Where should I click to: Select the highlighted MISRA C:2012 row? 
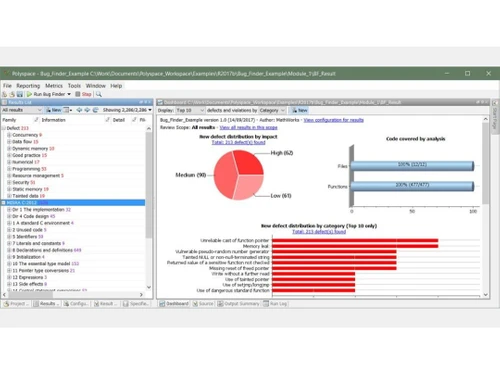click(x=73, y=203)
